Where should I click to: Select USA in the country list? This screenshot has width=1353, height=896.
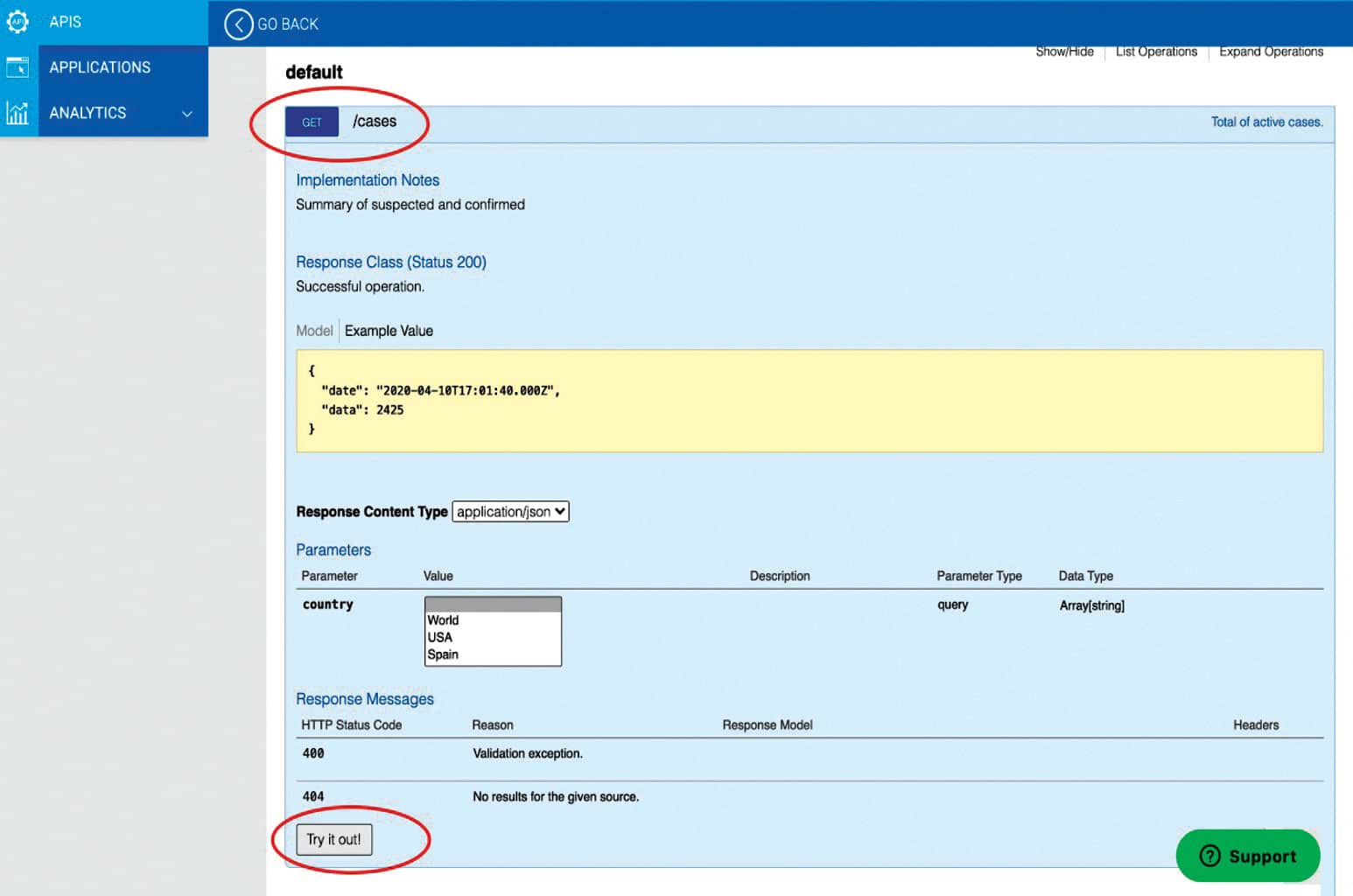(x=440, y=637)
